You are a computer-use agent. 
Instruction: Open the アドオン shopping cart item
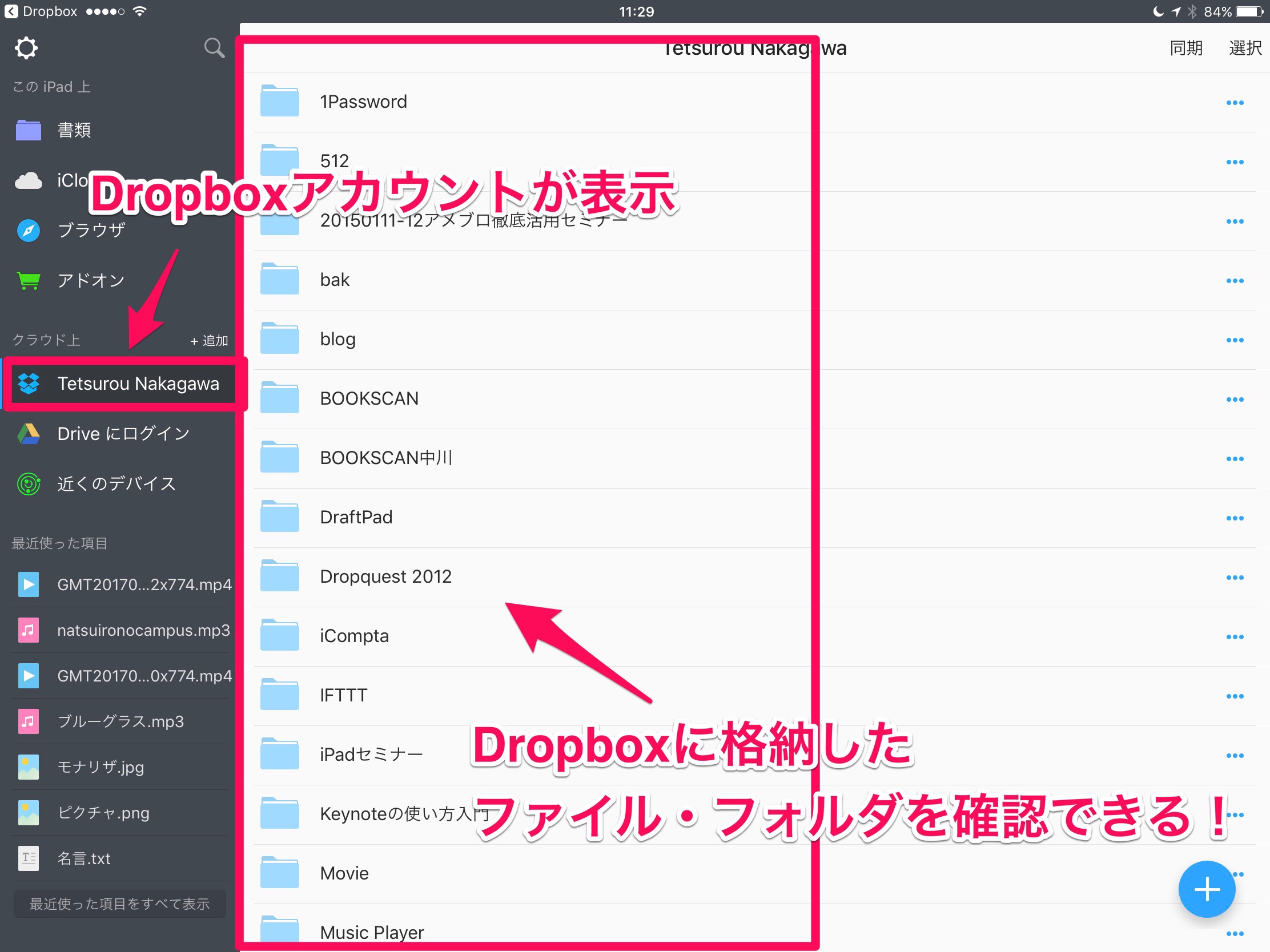(x=91, y=281)
